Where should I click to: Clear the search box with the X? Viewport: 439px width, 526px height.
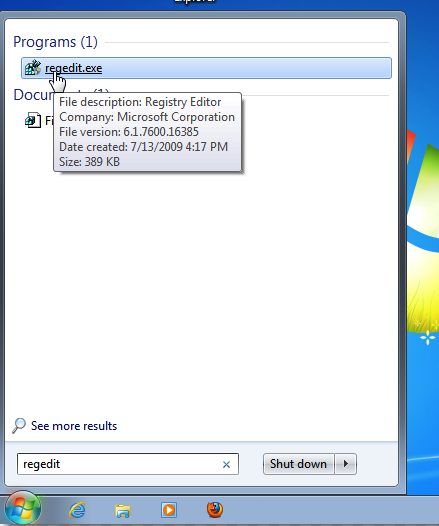(226, 465)
